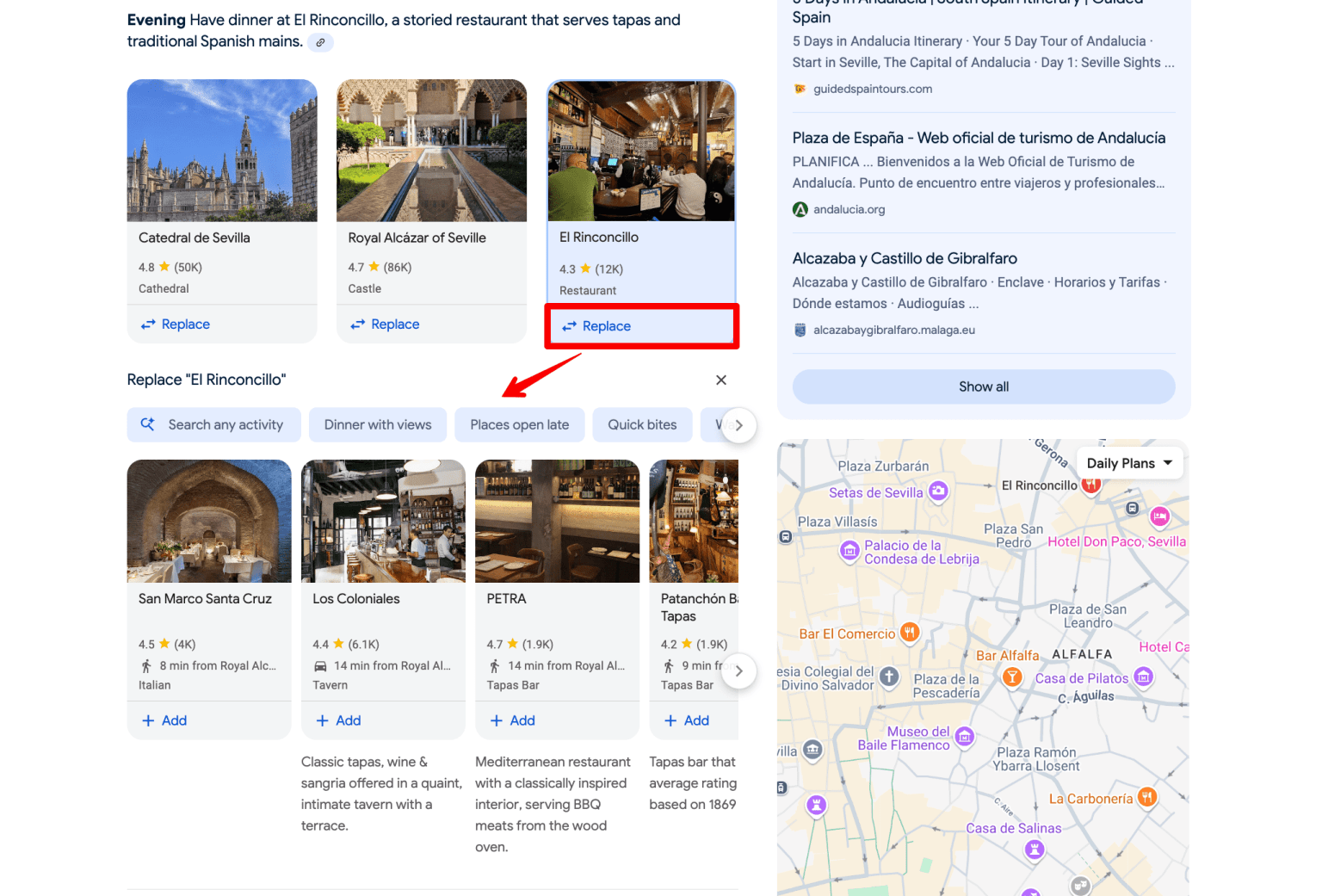Select the Quick bites filter

pyautogui.click(x=642, y=425)
